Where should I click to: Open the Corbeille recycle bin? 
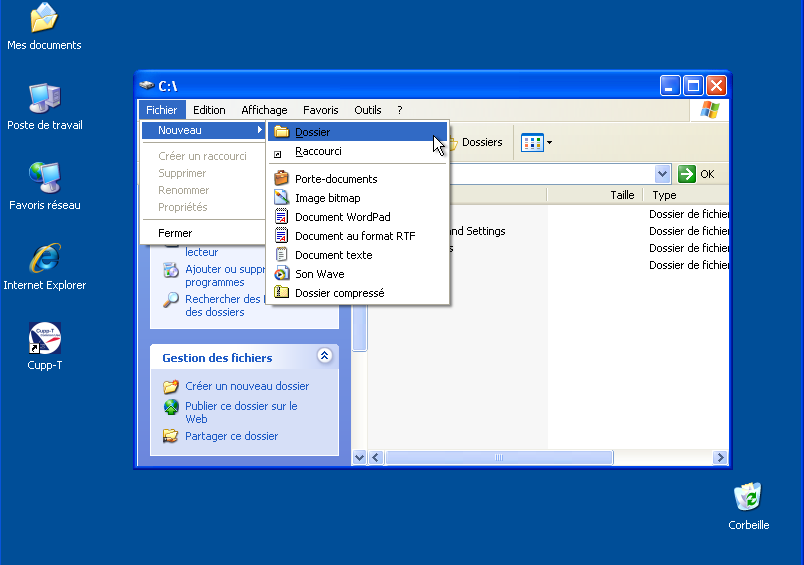point(748,499)
